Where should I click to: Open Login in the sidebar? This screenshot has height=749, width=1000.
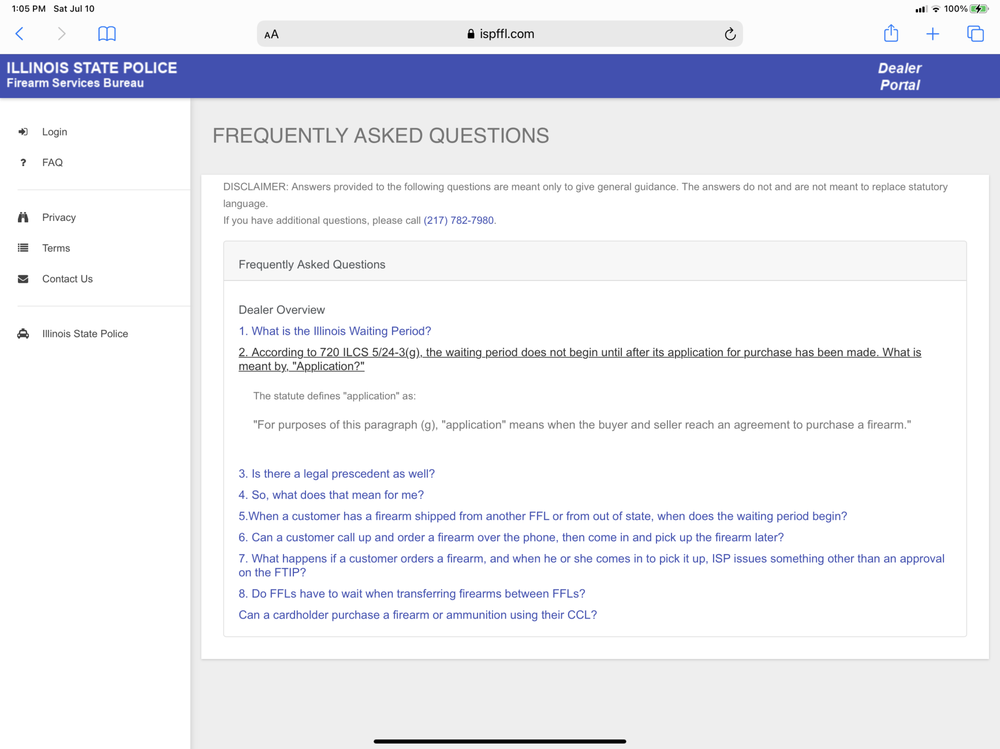pyautogui.click(x=54, y=132)
